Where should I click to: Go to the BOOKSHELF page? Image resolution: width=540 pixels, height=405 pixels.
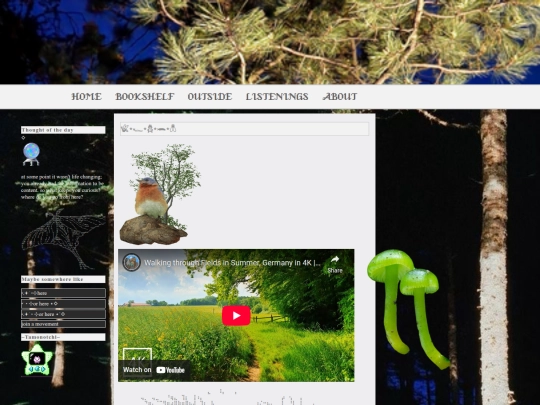coord(145,97)
